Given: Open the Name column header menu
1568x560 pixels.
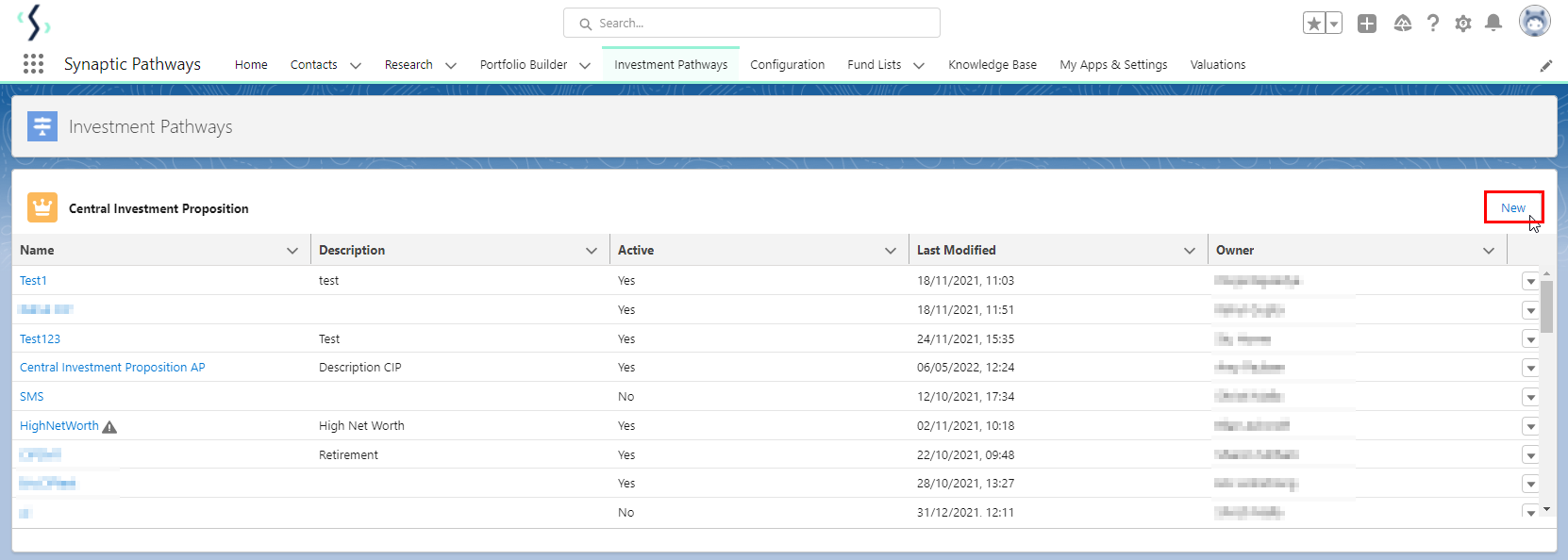Looking at the screenshot, I should [x=292, y=251].
